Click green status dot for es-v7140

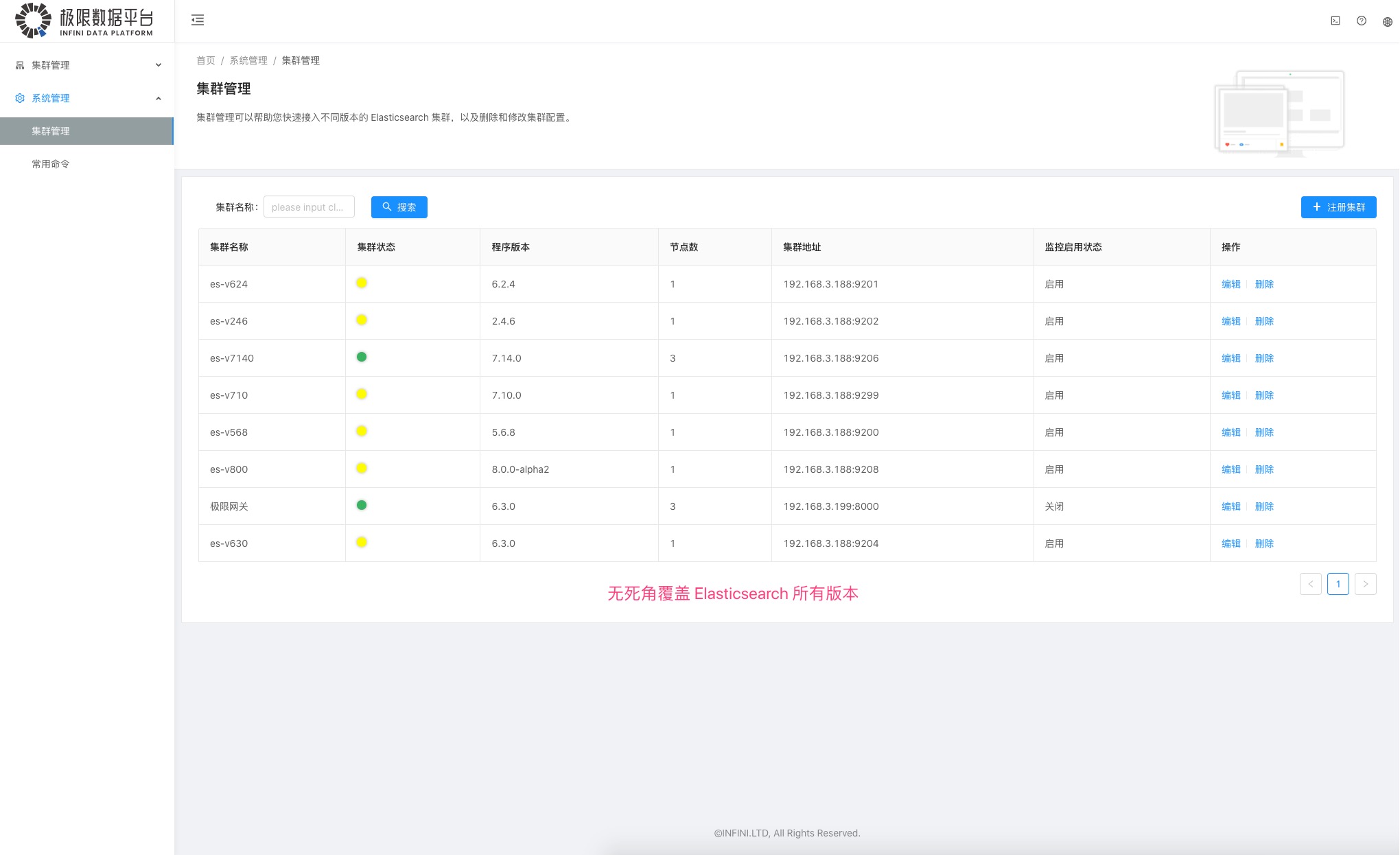362,357
